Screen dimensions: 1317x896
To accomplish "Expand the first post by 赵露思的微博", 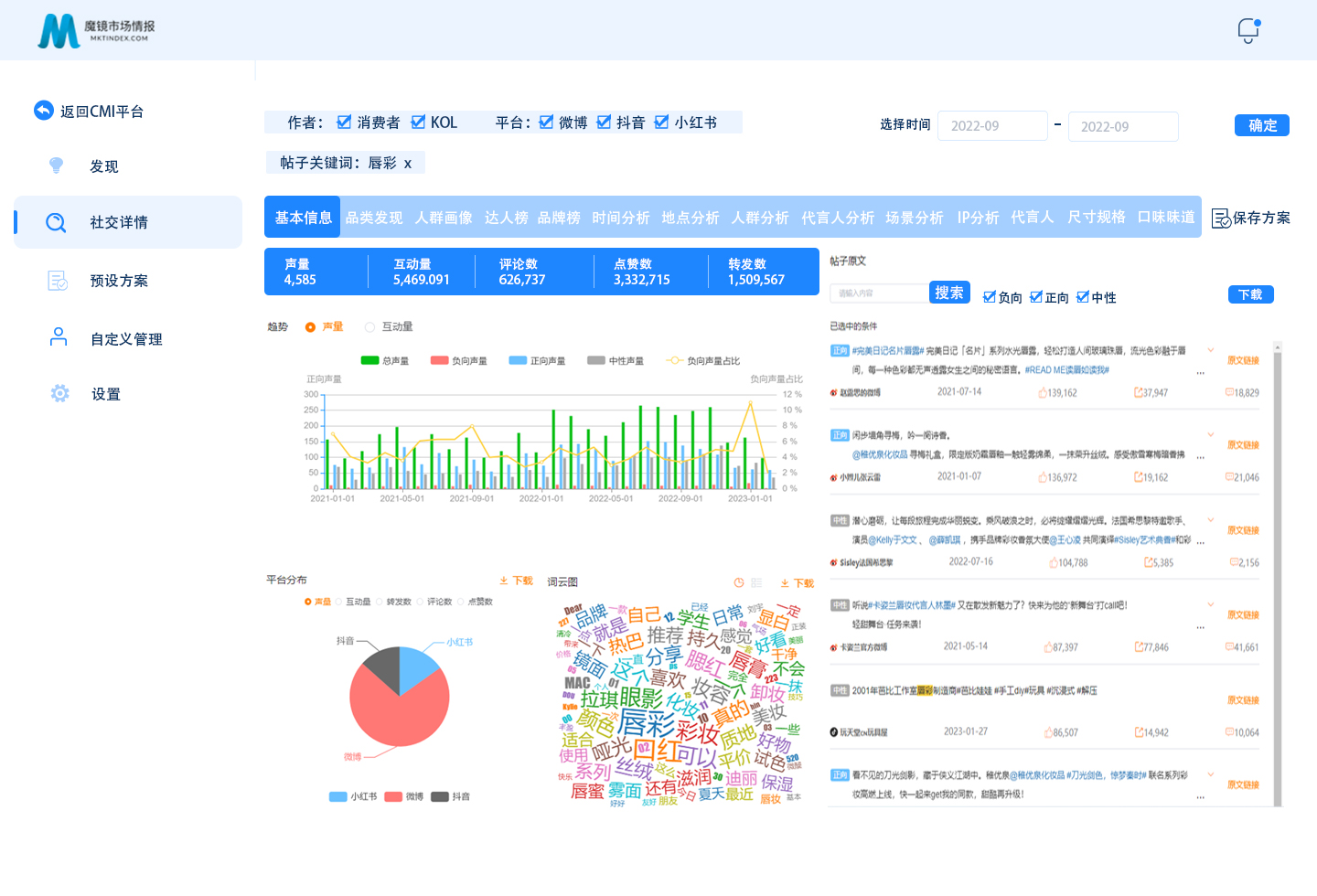I will pos(1210,350).
